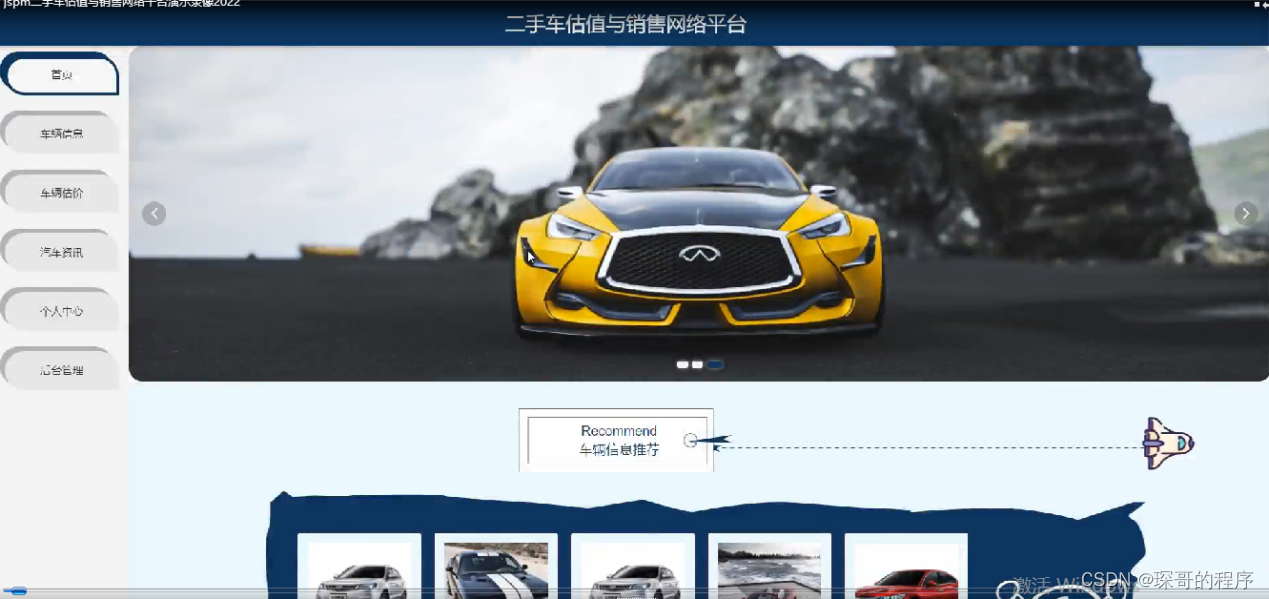
Task: Open the 车辆信息 sidebar menu item
Action: click(x=60, y=133)
